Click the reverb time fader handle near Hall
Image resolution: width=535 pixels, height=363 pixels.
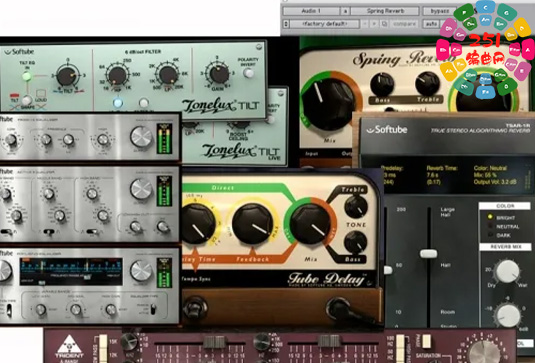[x=428, y=253]
